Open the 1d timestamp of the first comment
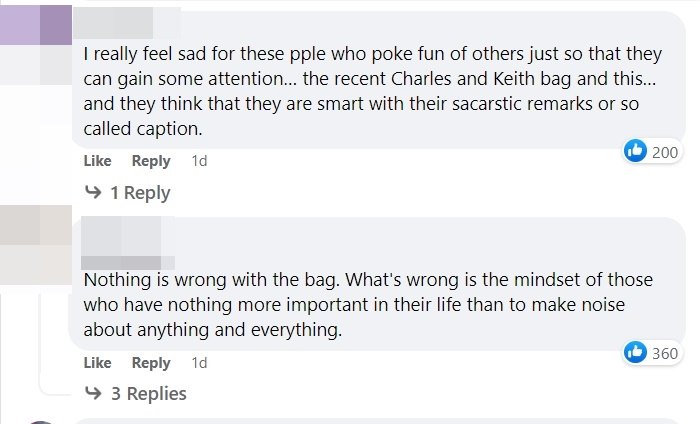 pos(199,161)
